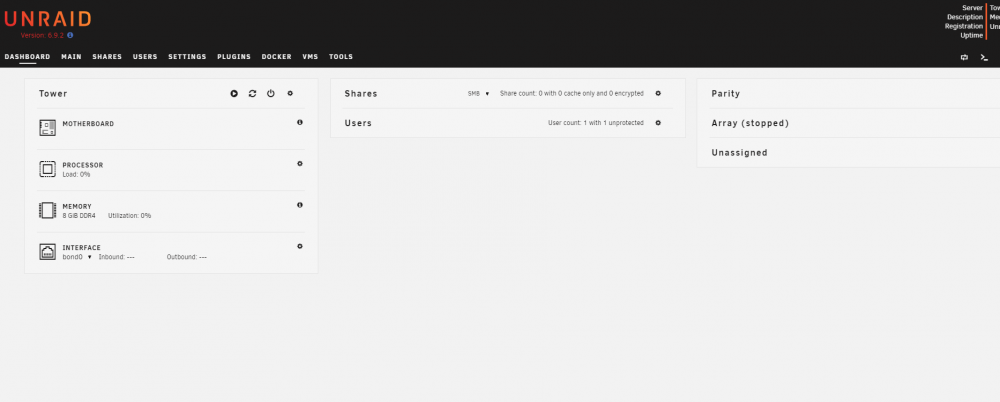
Task: Click 'User count: 1 with 1 unprotected'
Action: tap(596, 123)
